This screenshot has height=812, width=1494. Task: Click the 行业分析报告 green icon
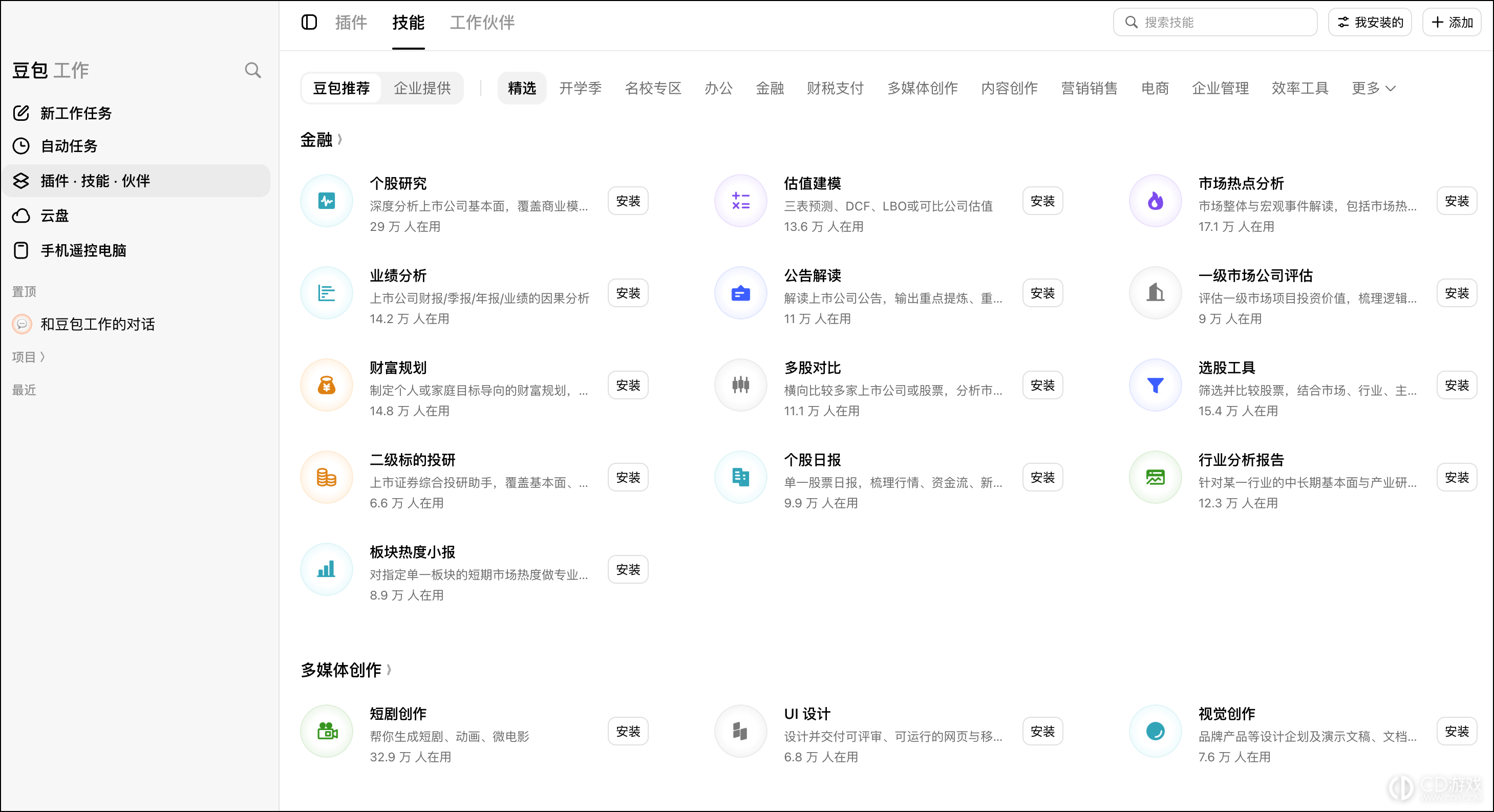pyautogui.click(x=1155, y=477)
